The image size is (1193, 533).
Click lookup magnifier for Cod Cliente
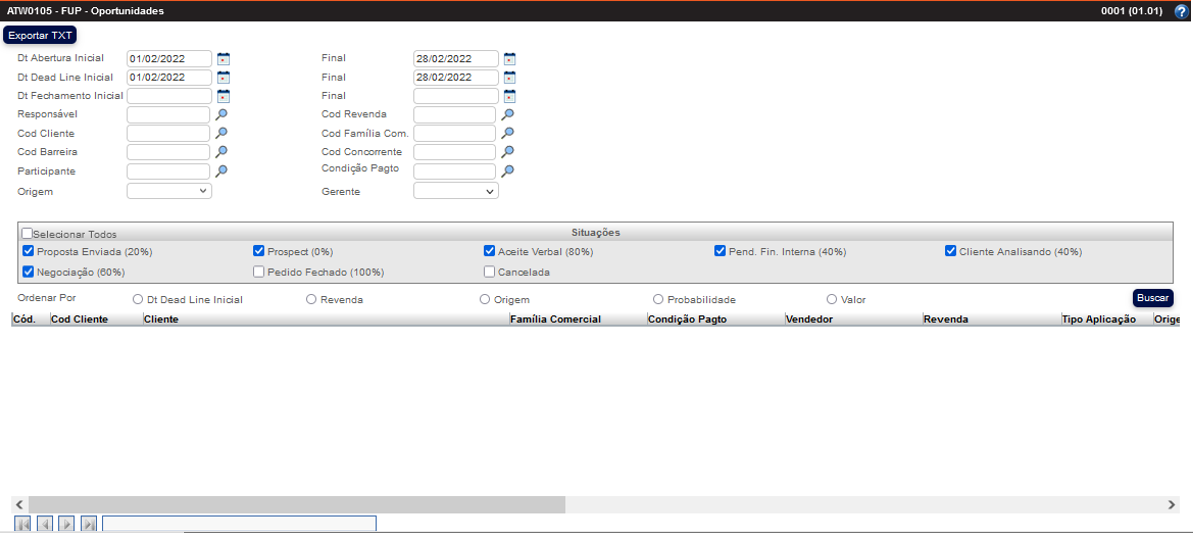coord(222,134)
